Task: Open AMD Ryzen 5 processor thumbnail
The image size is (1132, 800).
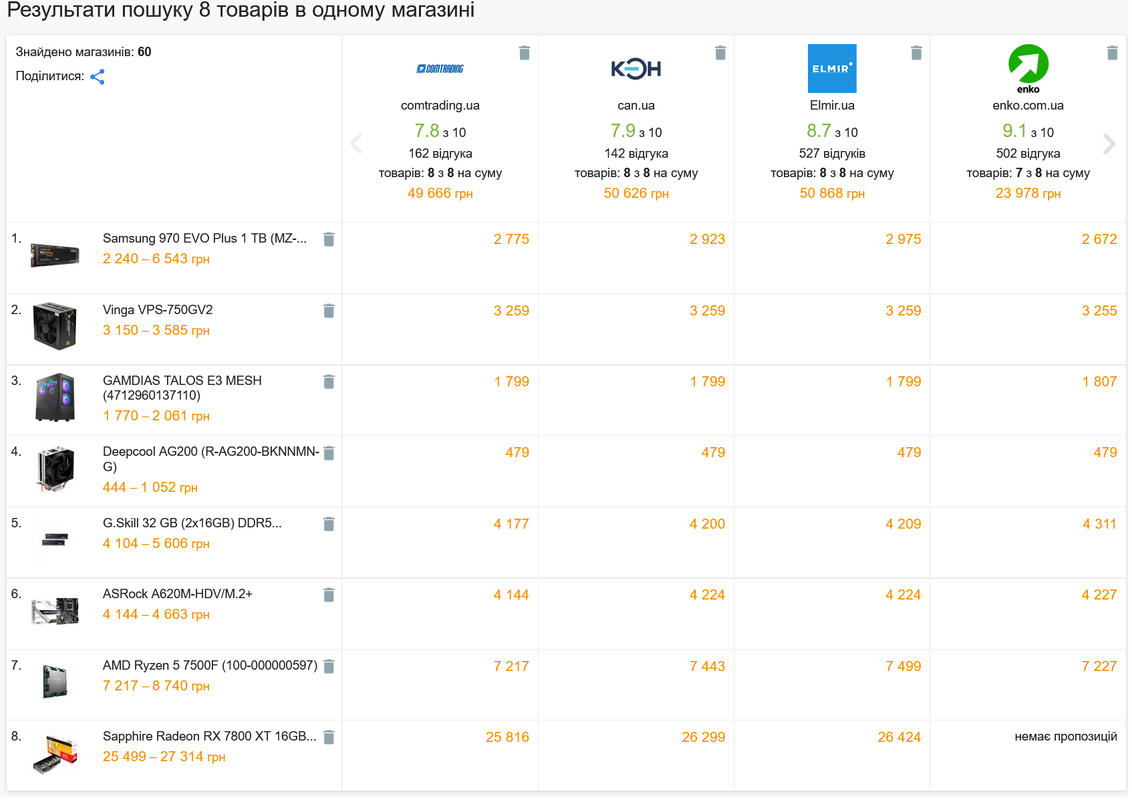Action: (x=55, y=682)
